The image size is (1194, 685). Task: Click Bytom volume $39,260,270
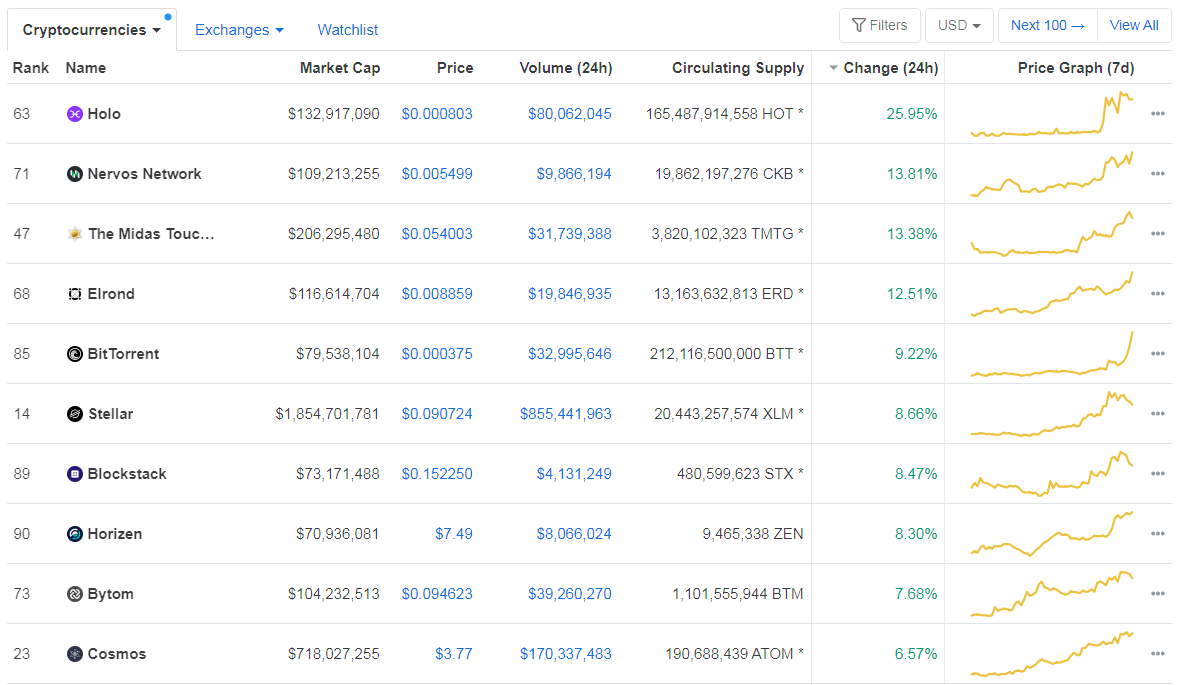click(x=570, y=594)
